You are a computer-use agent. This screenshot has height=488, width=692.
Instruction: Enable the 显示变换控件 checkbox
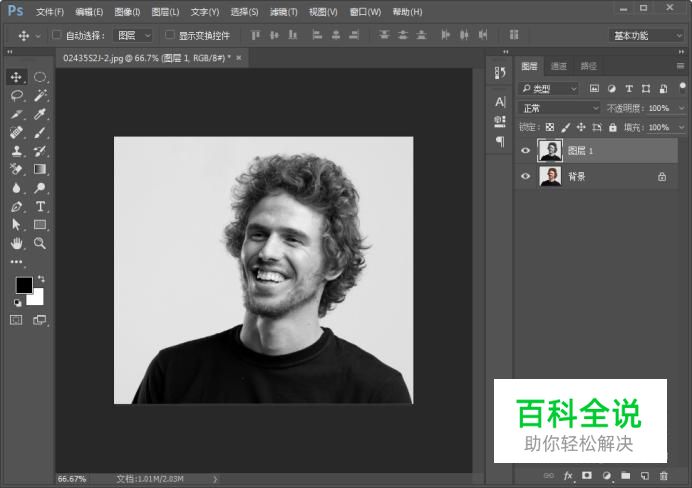click(x=169, y=34)
